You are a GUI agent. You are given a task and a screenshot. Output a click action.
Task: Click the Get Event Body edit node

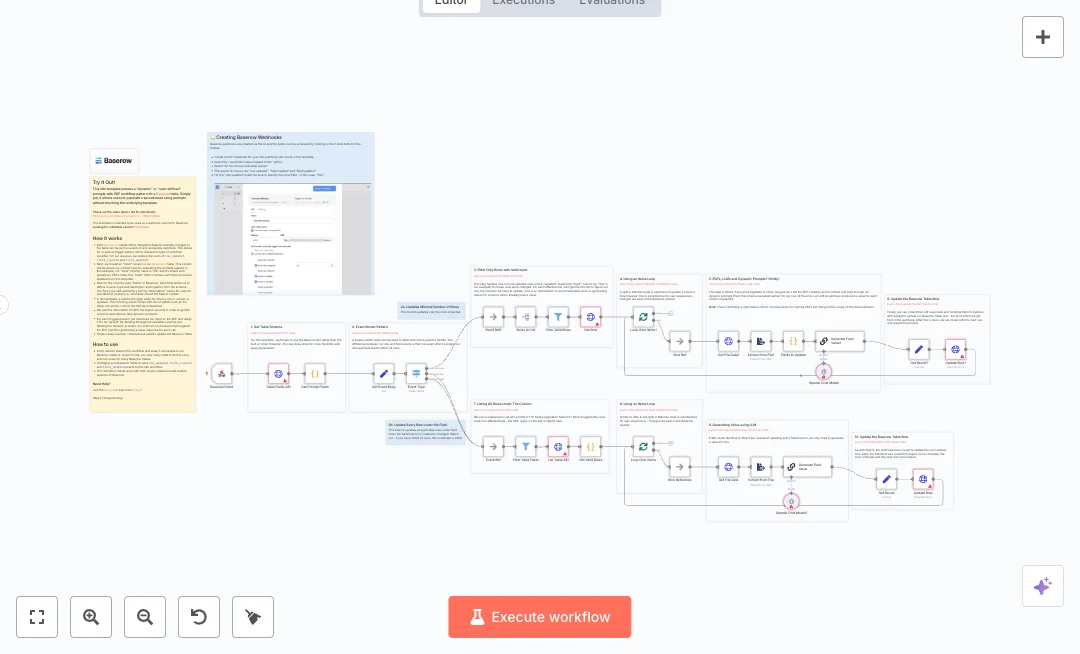pyautogui.click(x=384, y=372)
